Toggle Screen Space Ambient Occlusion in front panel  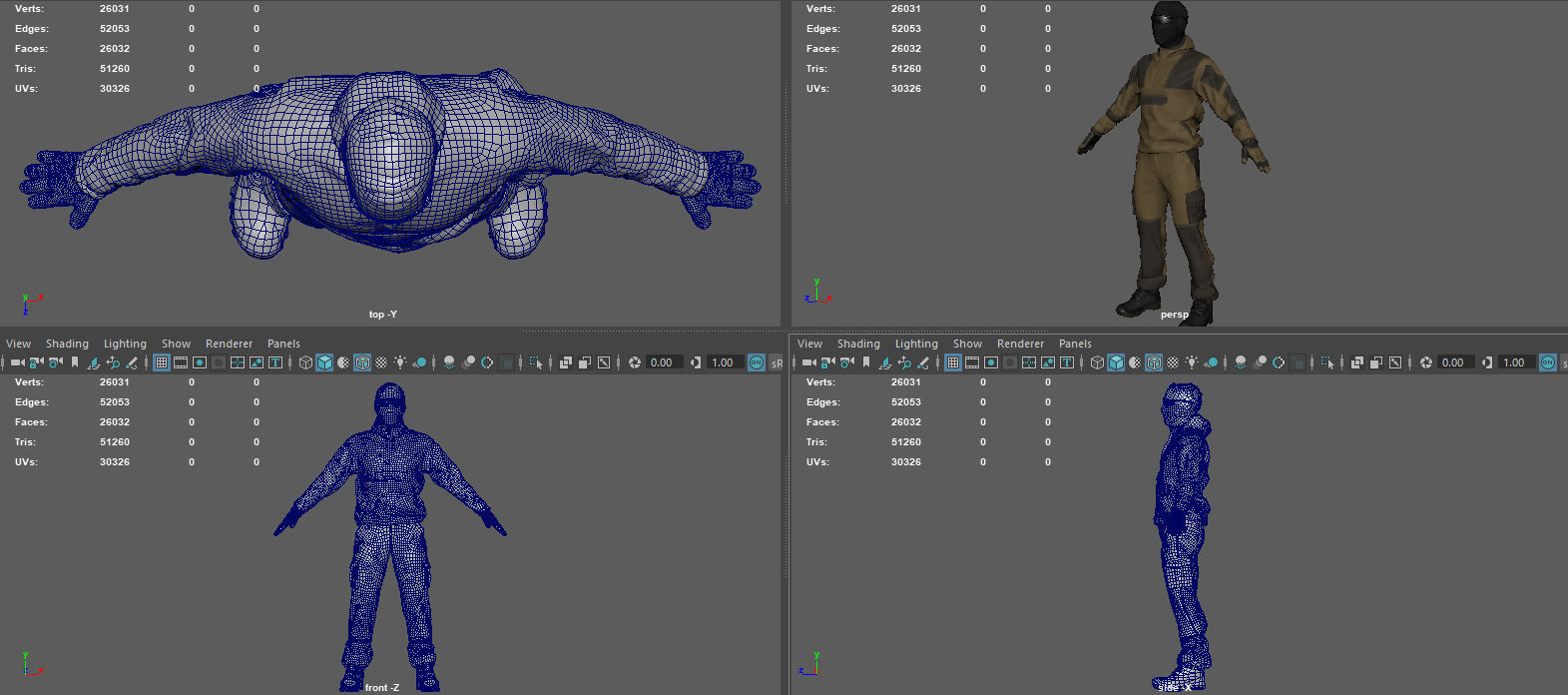point(448,362)
